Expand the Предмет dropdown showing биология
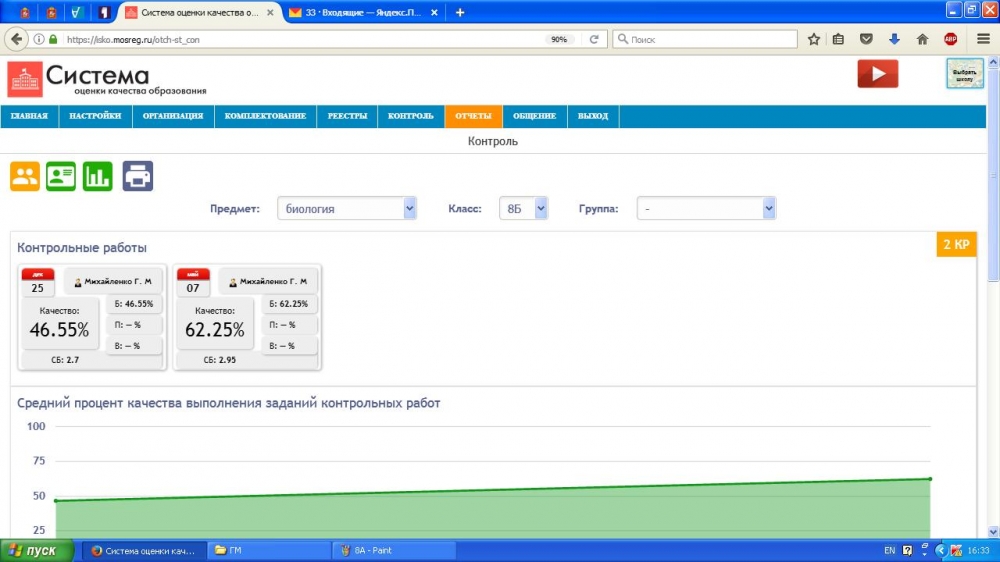Screen dimensions: 1000x562 (347, 209)
